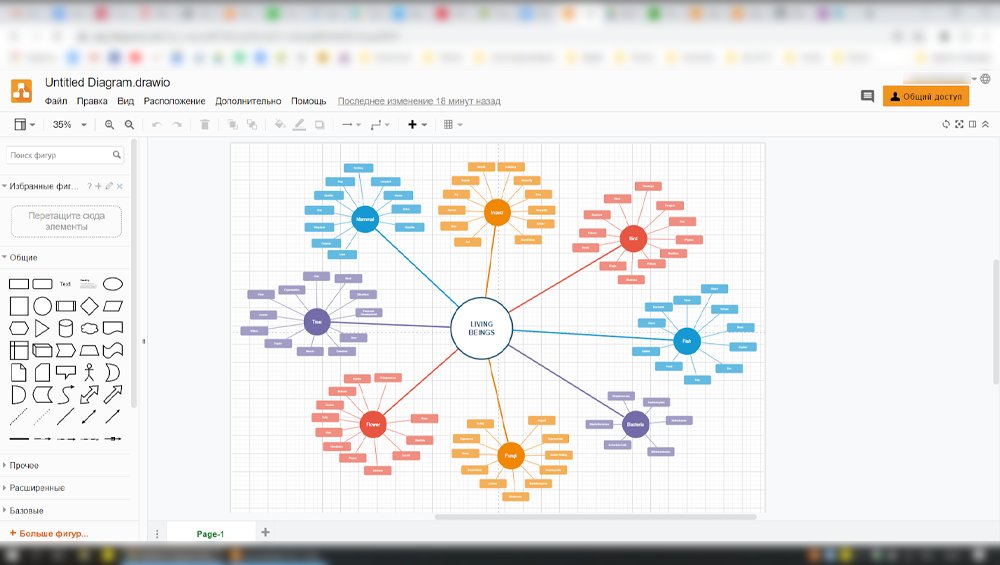Collapse the toolbar with double chevron

coord(985,125)
